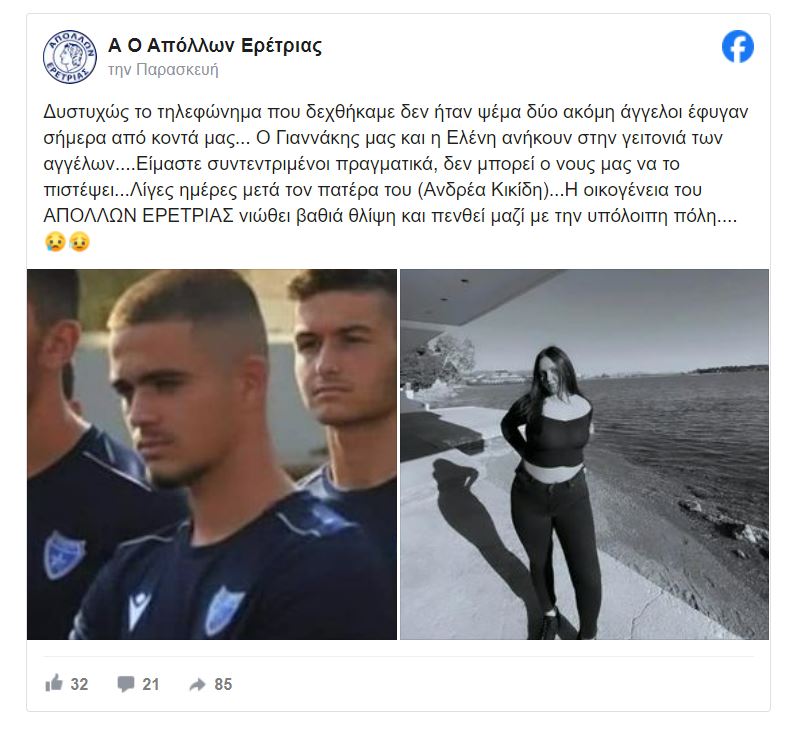The height and width of the screenshot is (736, 796).
Task: View the 85 shares count
Action: click(223, 684)
